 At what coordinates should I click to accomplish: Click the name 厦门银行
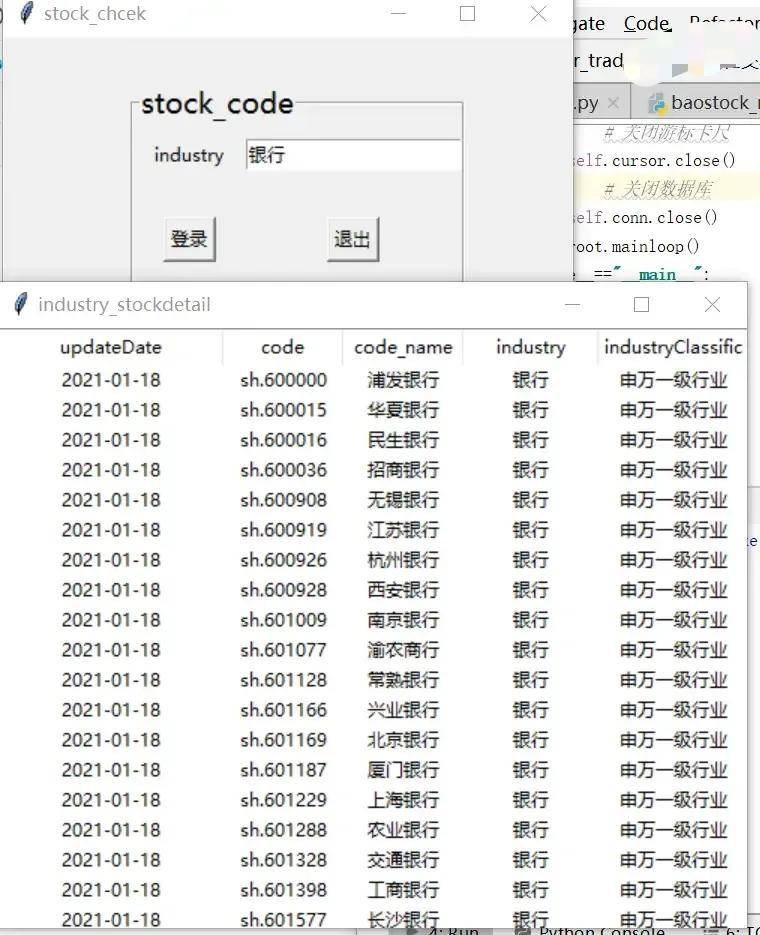(404, 769)
